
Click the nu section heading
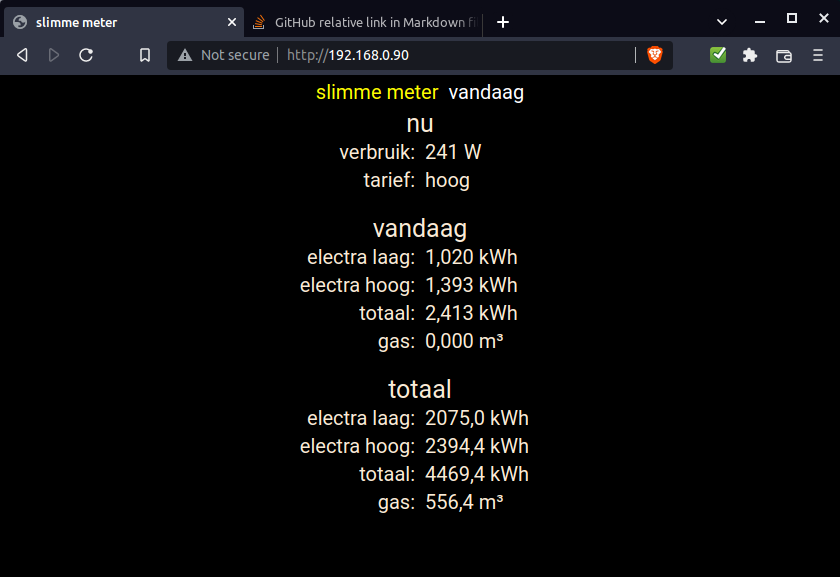pyautogui.click(x=420, y=124)
